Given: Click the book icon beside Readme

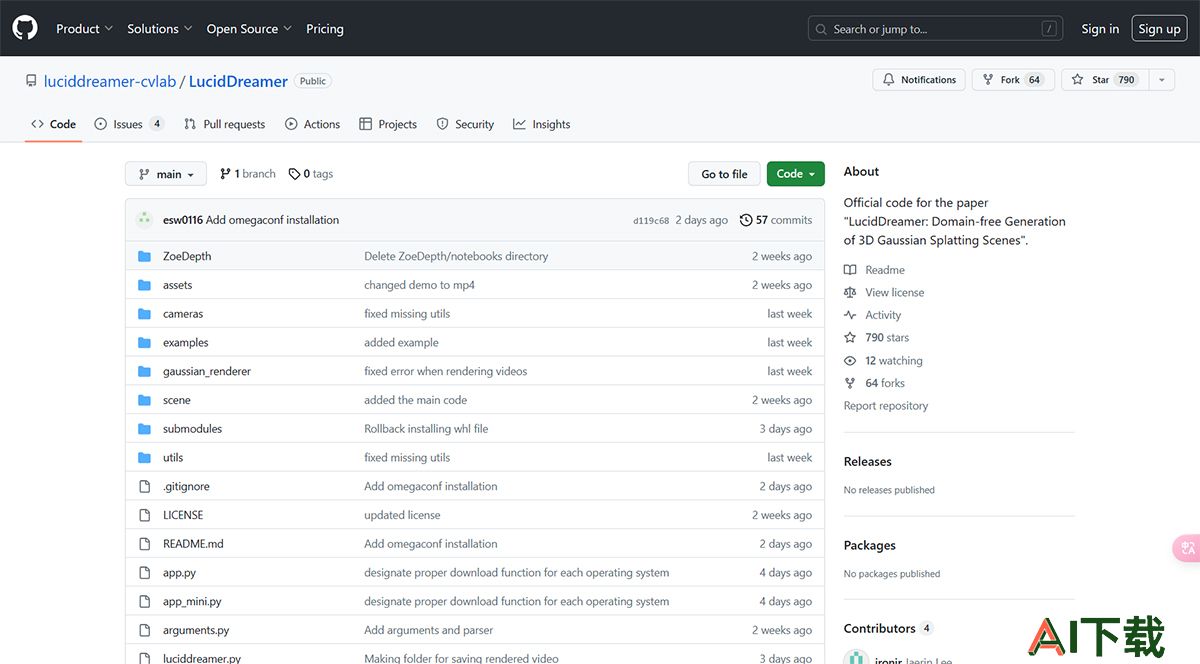Looking at the screenshot, I should pos(850,270).
